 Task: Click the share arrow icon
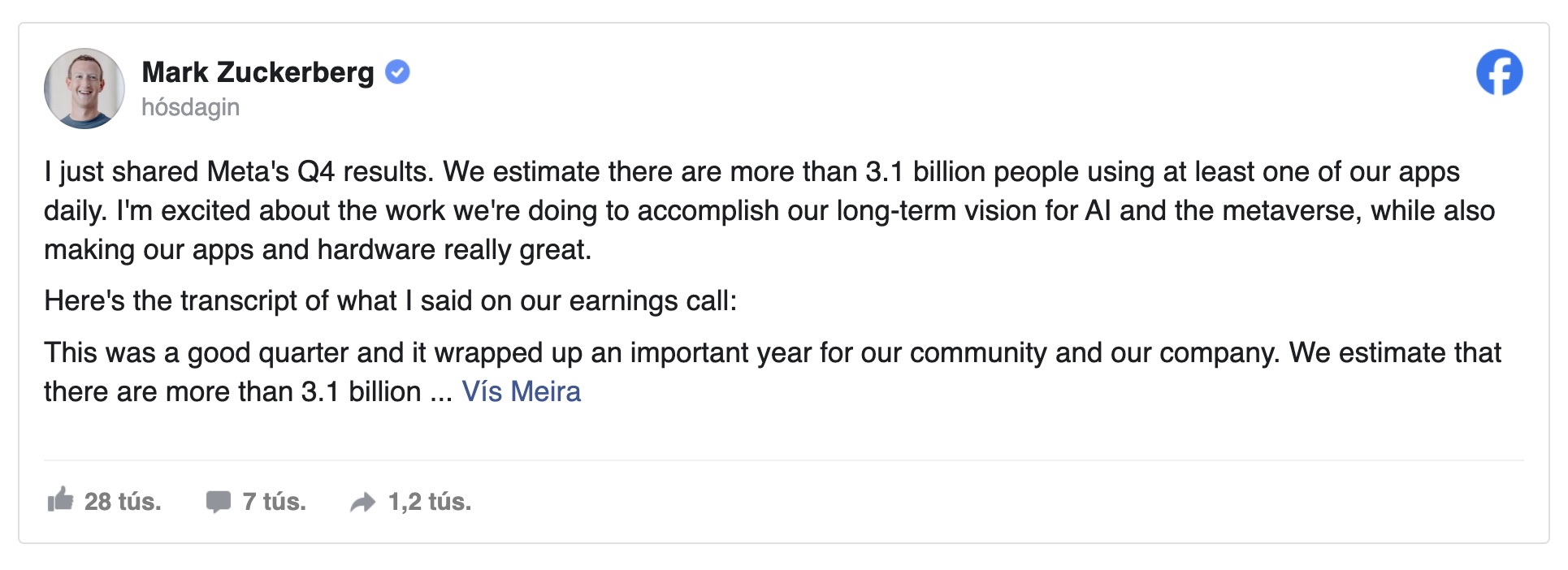pos(363,503)
